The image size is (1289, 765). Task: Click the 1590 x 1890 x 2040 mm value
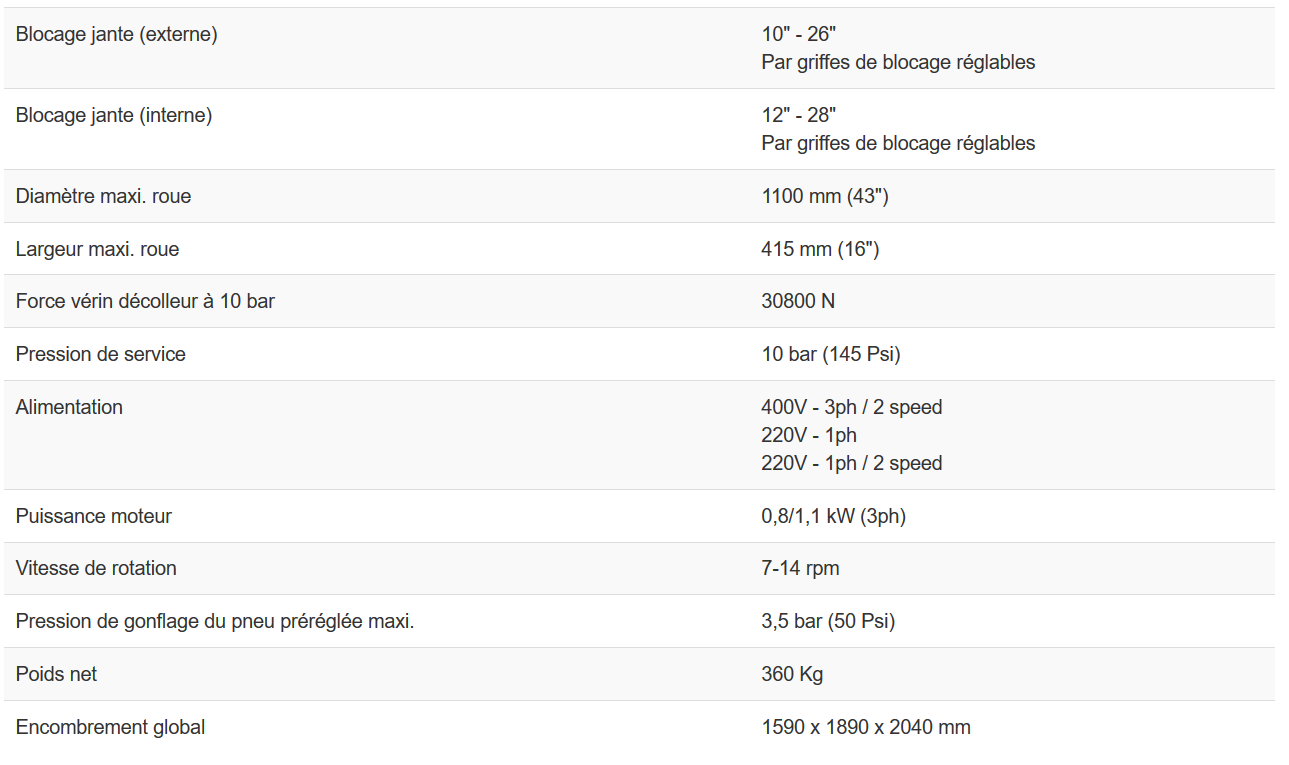866,728
